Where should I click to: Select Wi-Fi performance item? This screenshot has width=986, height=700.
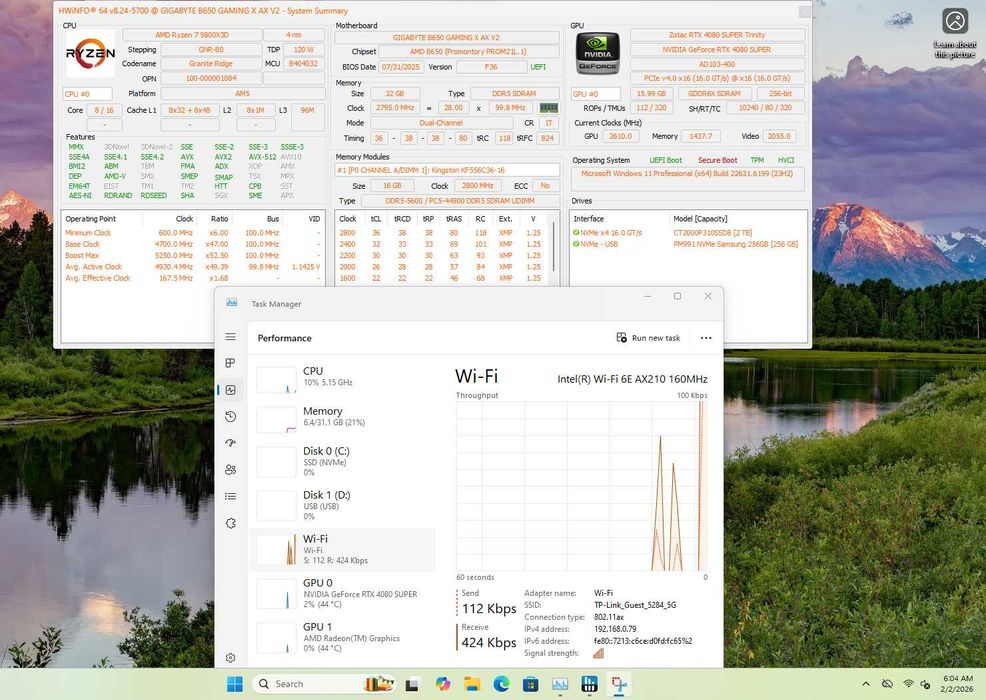coord(343,550)
